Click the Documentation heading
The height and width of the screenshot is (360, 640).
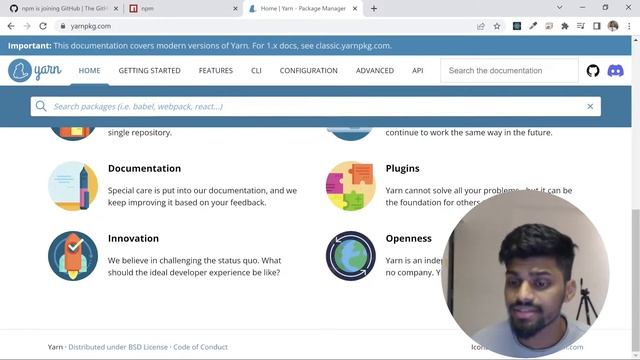pos(144,168)
